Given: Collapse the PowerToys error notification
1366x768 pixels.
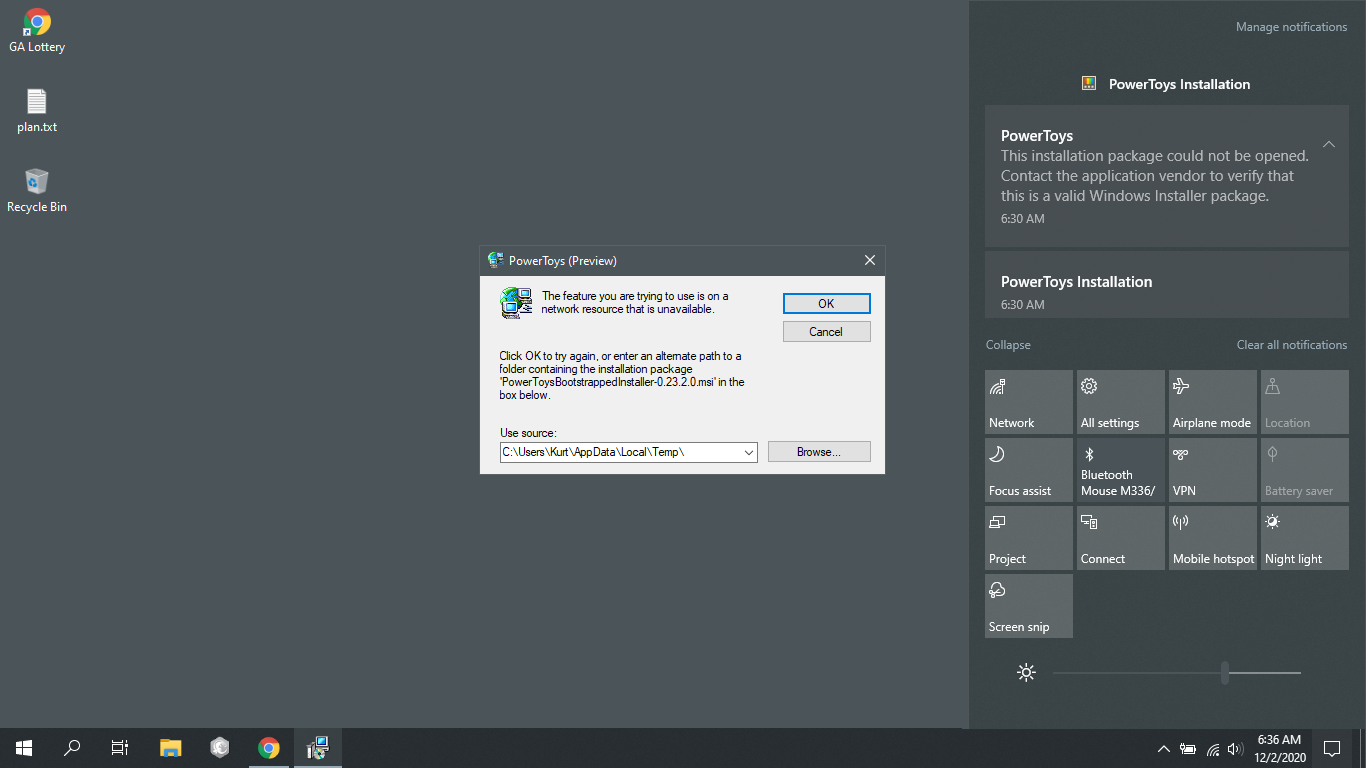Looking at the screenshot, I should [x=1329, y=144].
